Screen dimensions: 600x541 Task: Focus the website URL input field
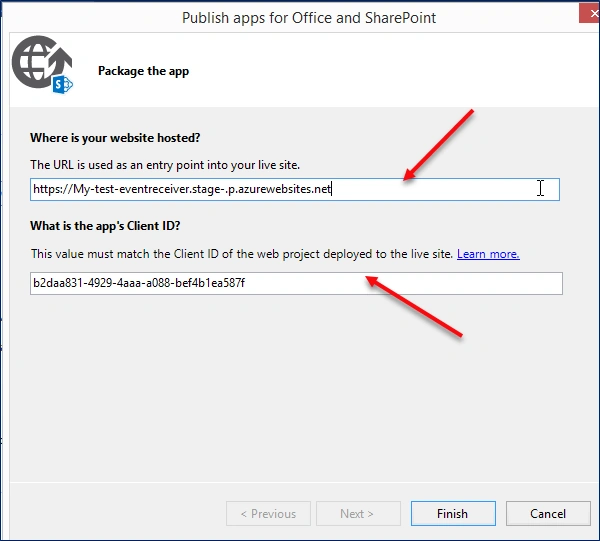(295, 189)
